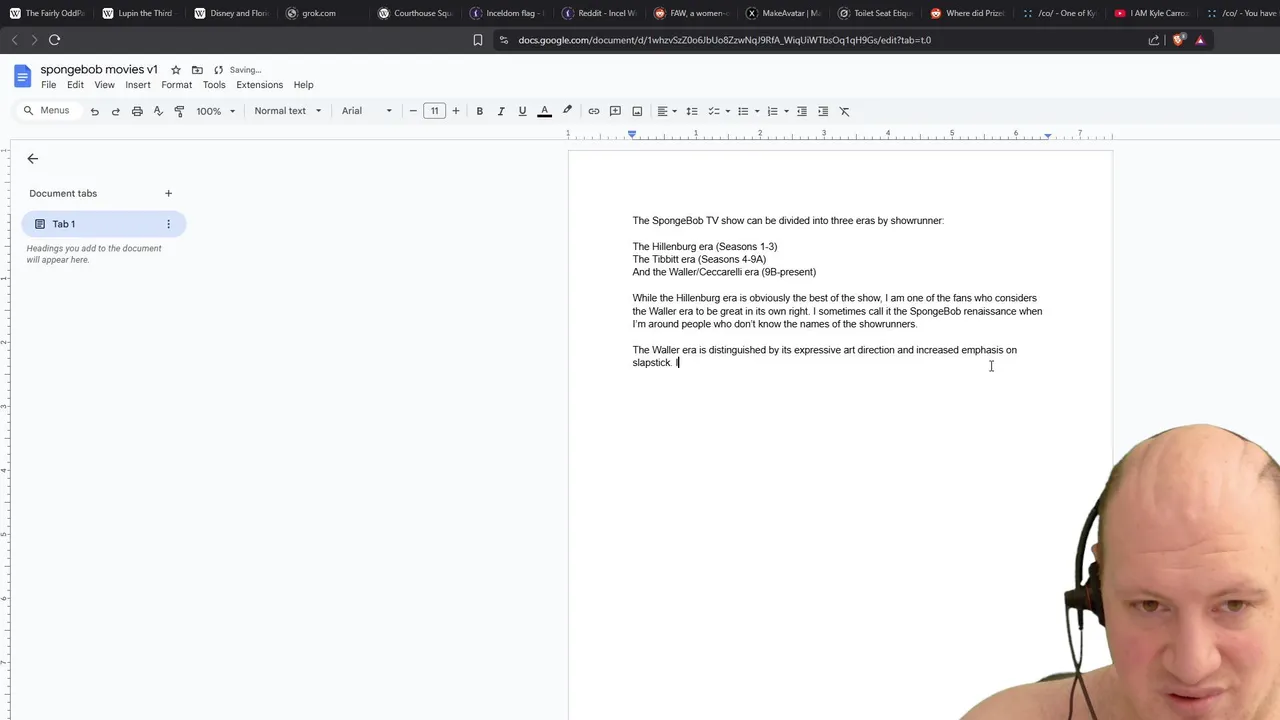The image size is (1280, 720).
Task: Insert a numbered list
Action: click(772, 111)
